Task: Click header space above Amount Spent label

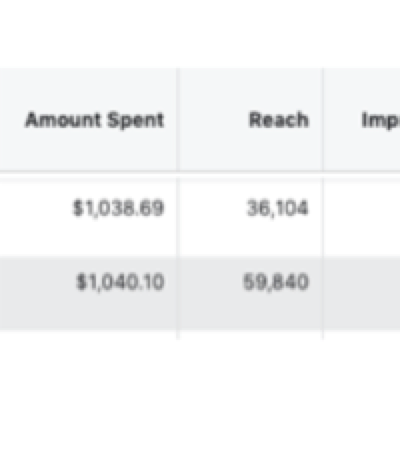Action: [88, 88]
